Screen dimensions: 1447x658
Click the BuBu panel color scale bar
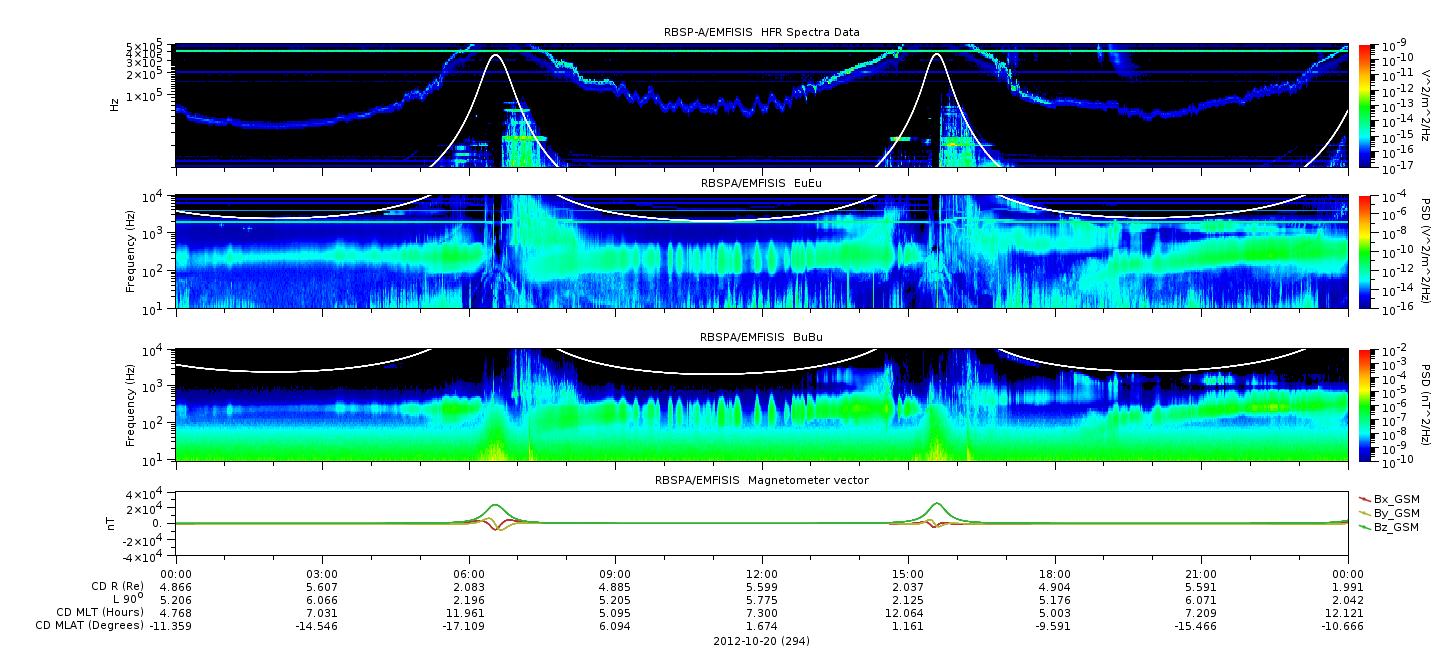[1365, 404]
